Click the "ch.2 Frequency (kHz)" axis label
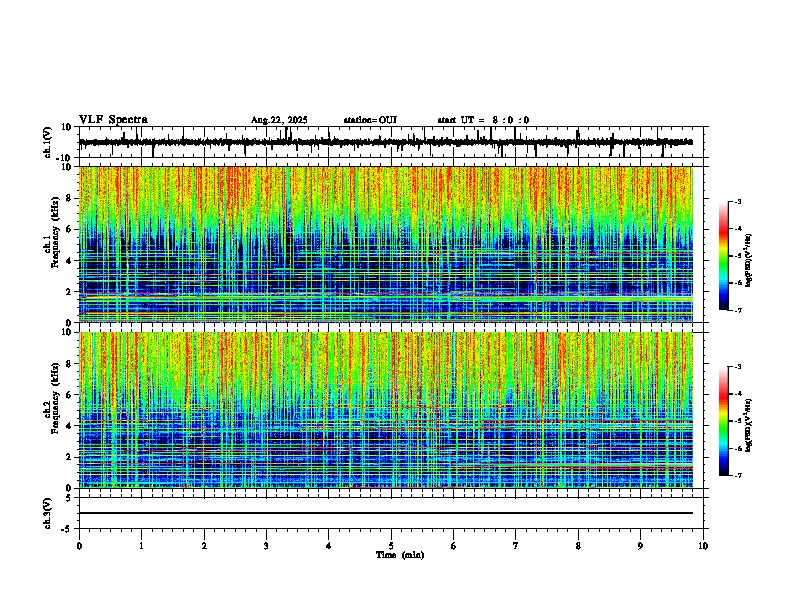This screenshot has height=612, width=792. click(x=51, y=398)
